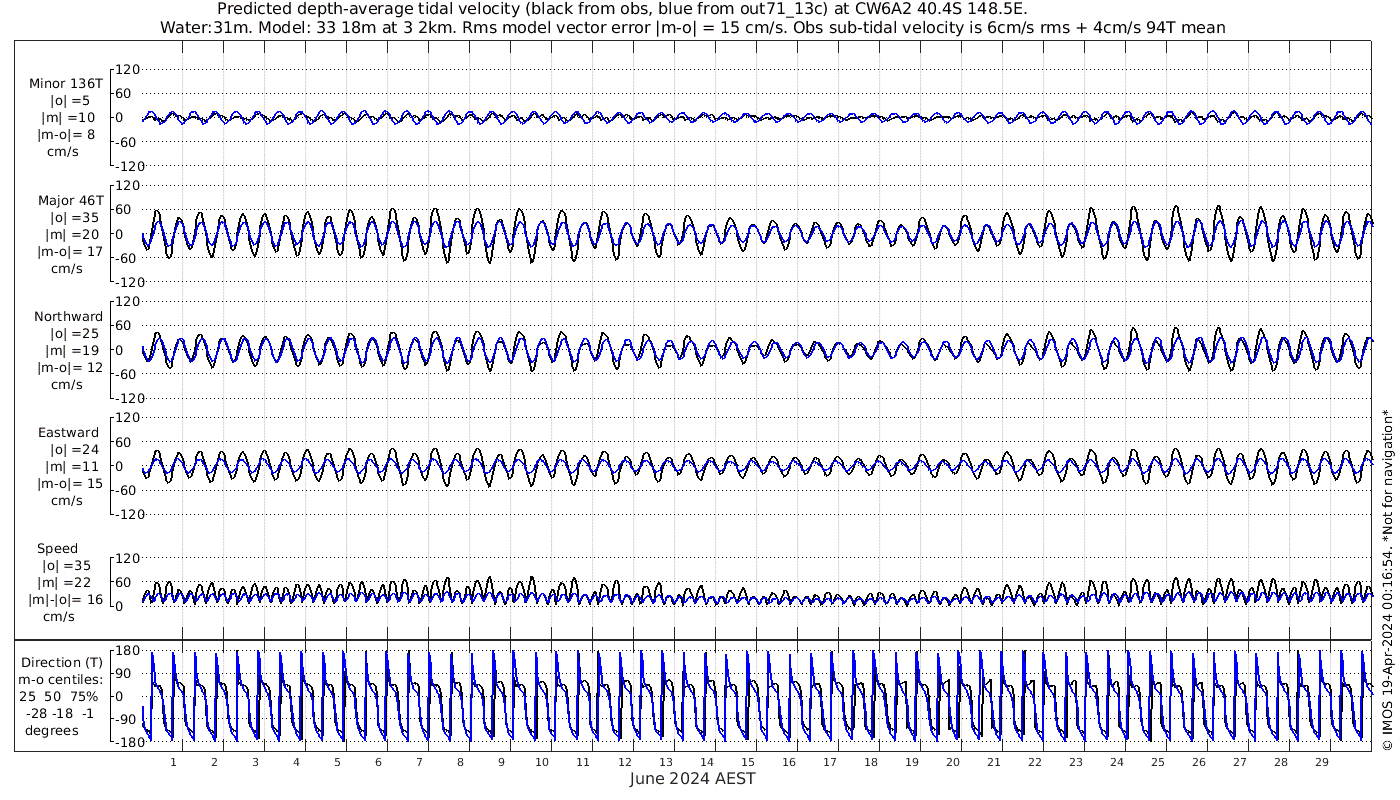Viewport: 1400px width, 800px height.
Task: Click the '-90' y-axis label in the direction panel
Action: pos(125,721)
